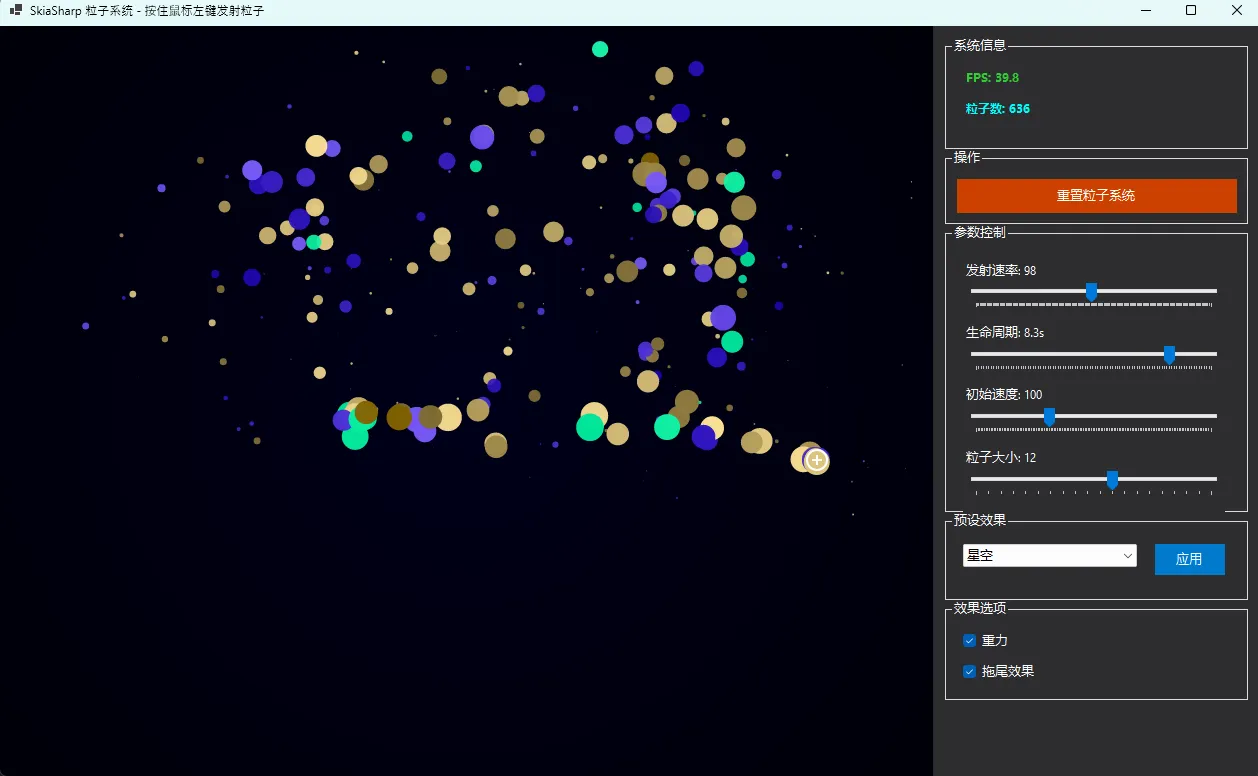
Task: Click the topmost green particle on canvas
Action: pos(600,49)
